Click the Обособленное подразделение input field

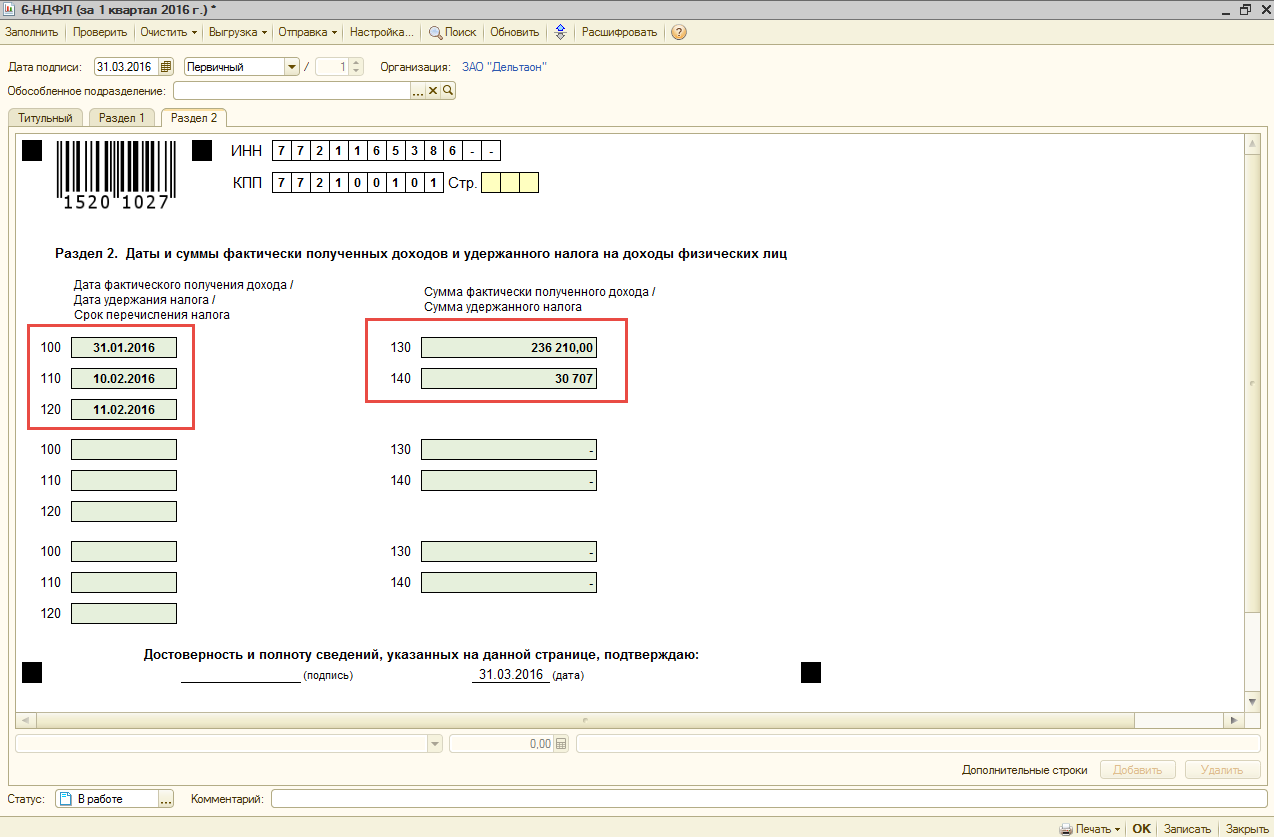pos(291,91)
